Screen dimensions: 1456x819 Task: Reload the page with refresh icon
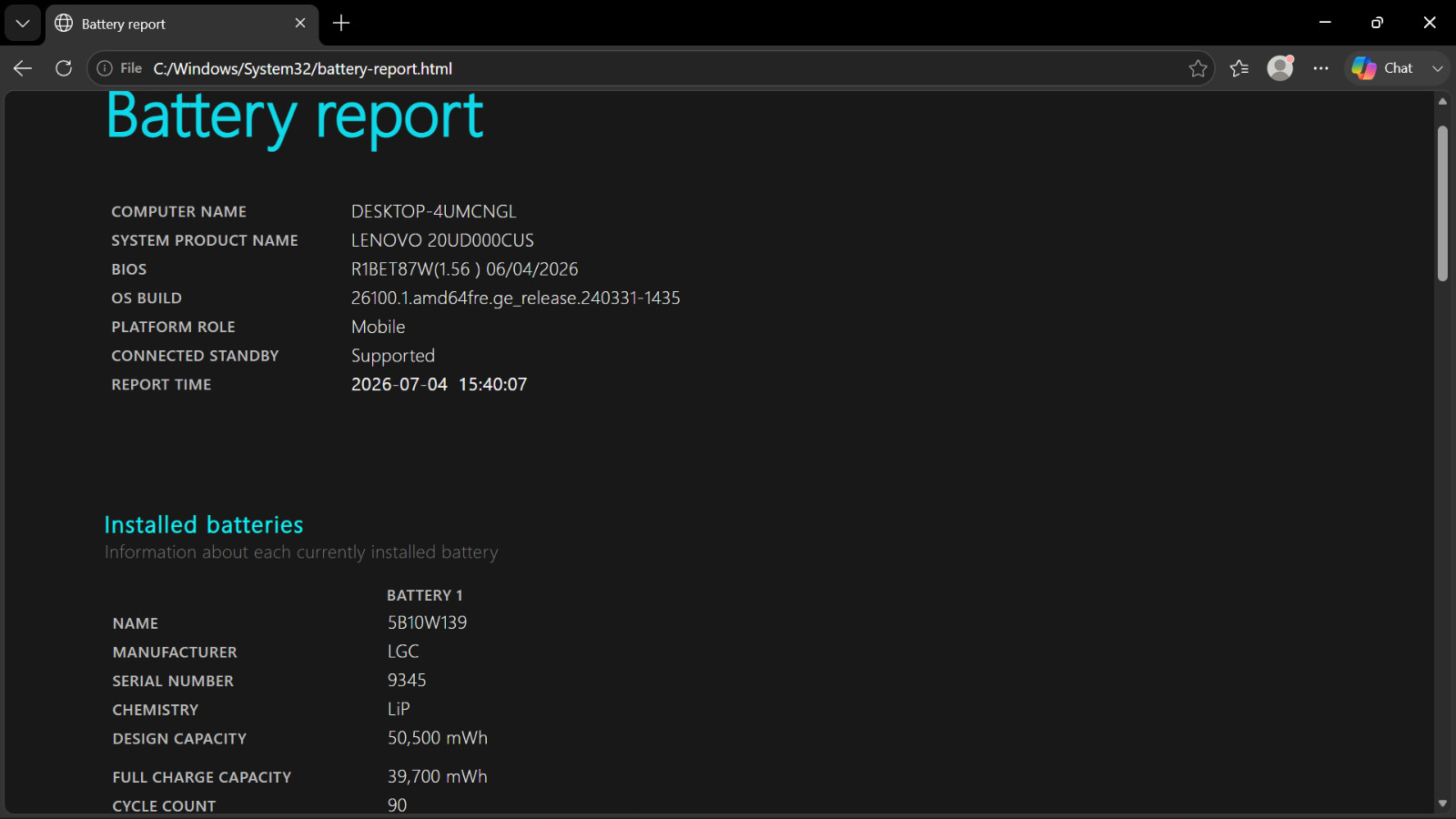[64, 68]
